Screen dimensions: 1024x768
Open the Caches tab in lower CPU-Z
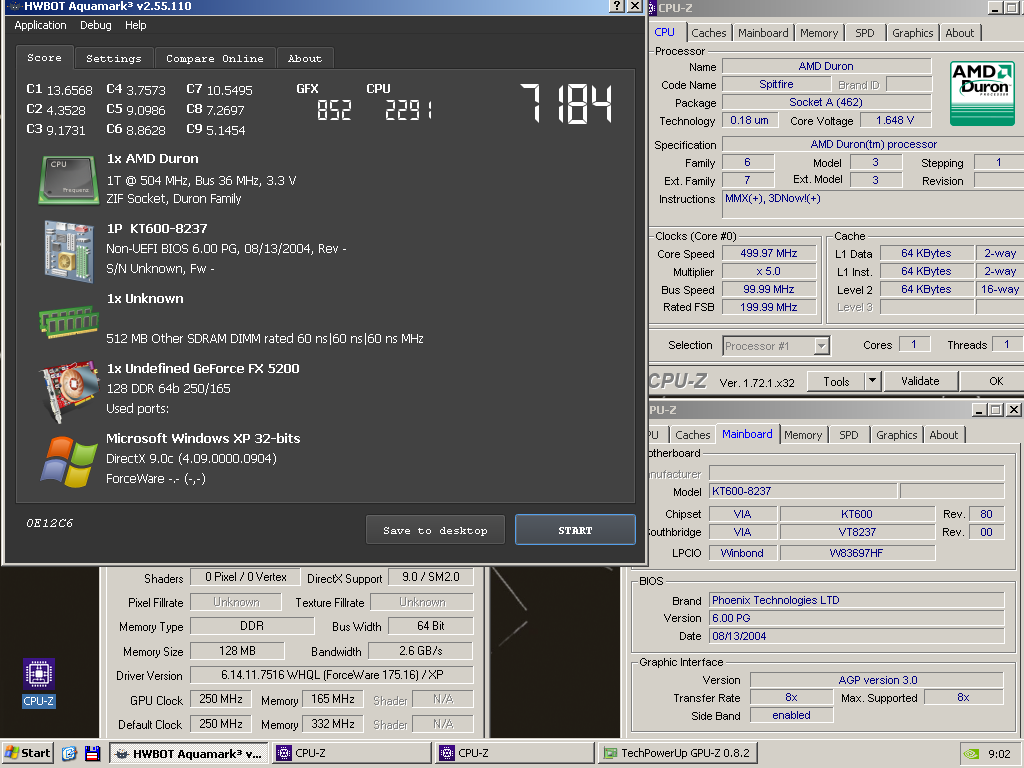pos(692,435)
